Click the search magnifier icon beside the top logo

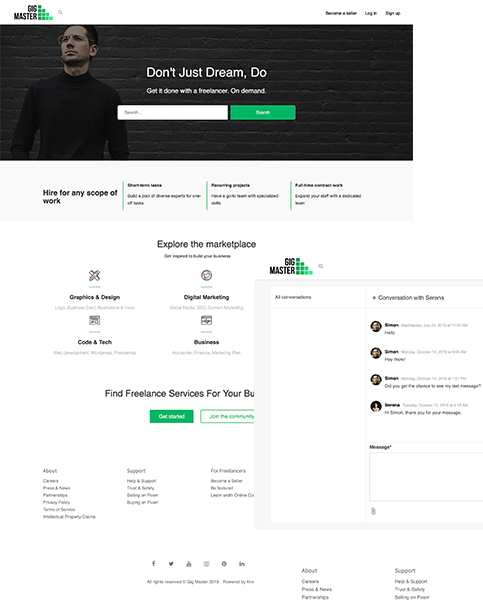click(60, 13)
